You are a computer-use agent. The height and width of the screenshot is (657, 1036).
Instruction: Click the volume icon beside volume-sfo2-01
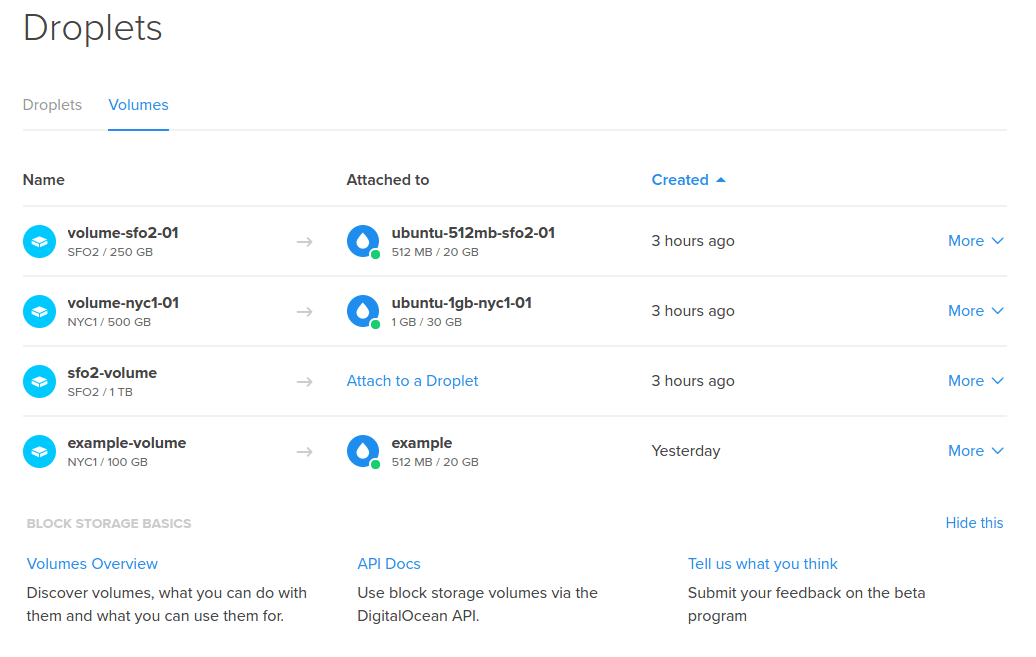(x=40, y=241)
